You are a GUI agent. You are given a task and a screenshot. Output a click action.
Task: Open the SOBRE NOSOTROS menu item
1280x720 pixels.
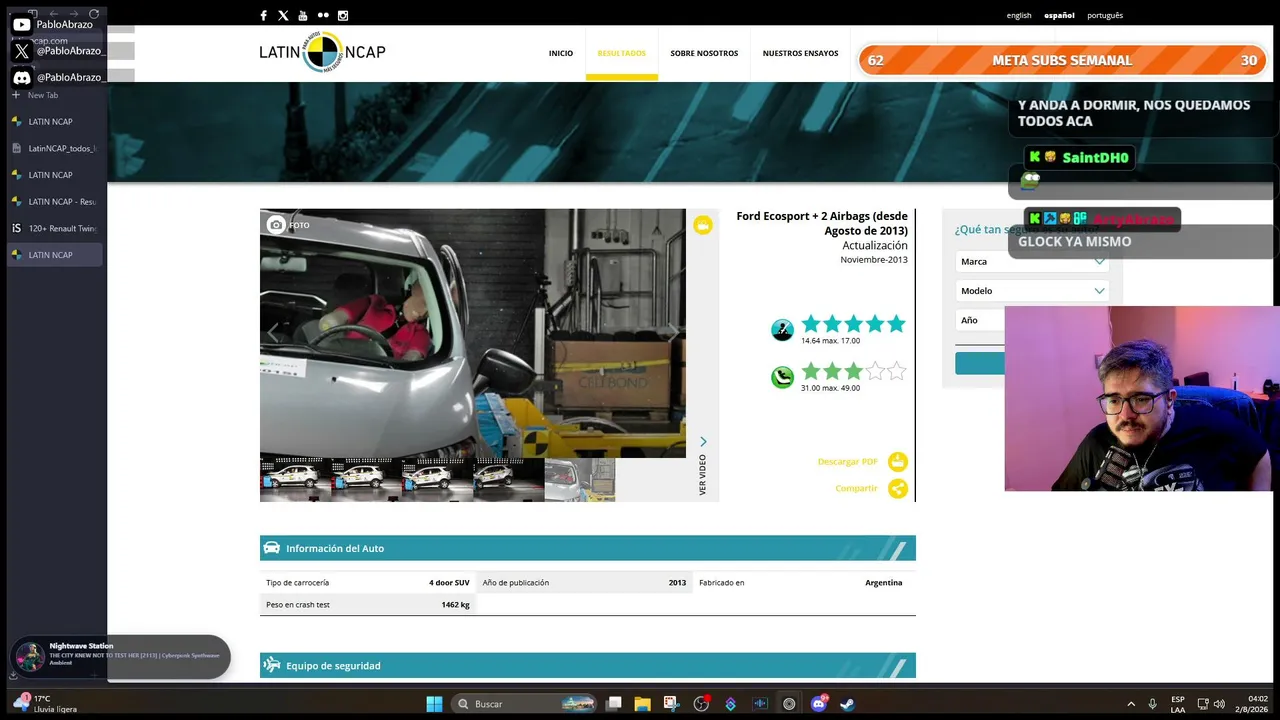coord(704,53)
